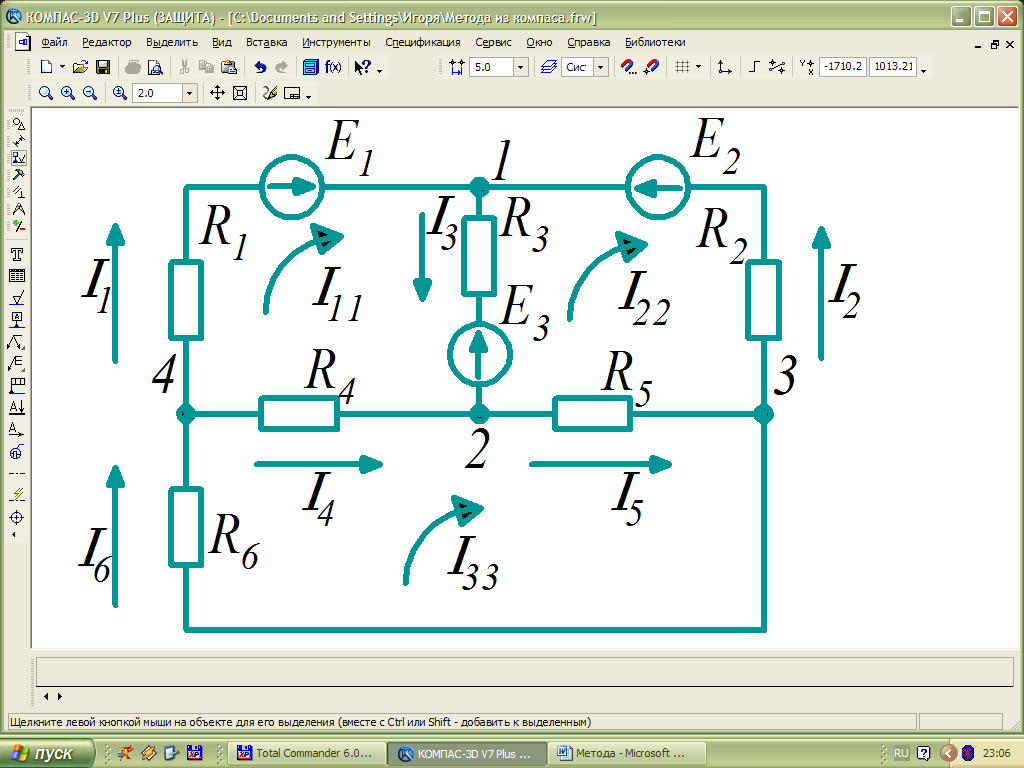Expand the zoom scale 2.0 dropdown
The height and width of the screenshot is (768, 1024).
tap(190, 93)
